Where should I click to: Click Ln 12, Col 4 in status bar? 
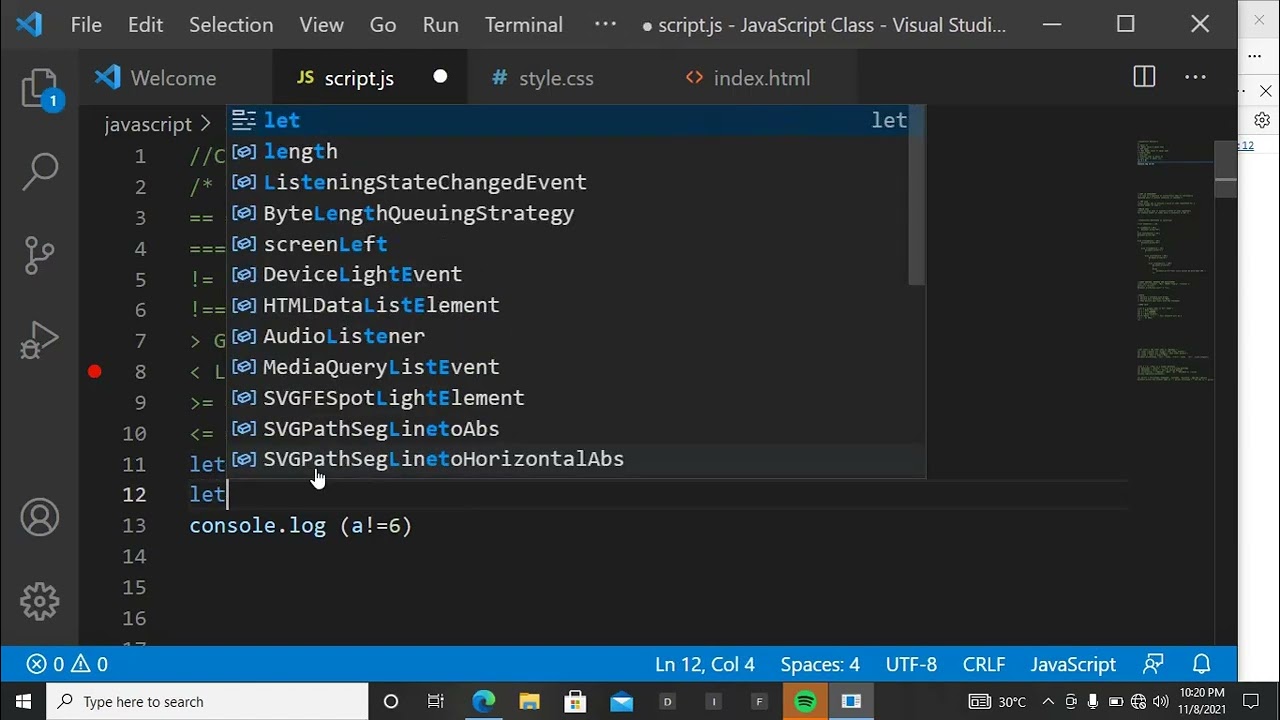(705, 664)
